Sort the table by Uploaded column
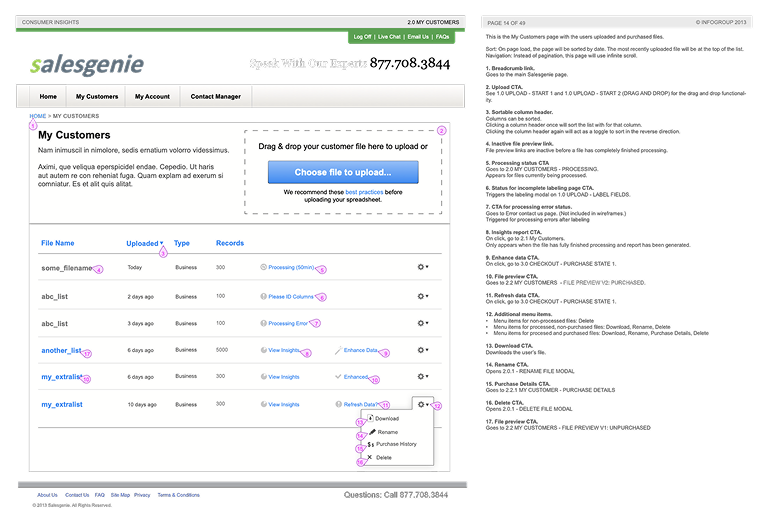 click(144, 243)
